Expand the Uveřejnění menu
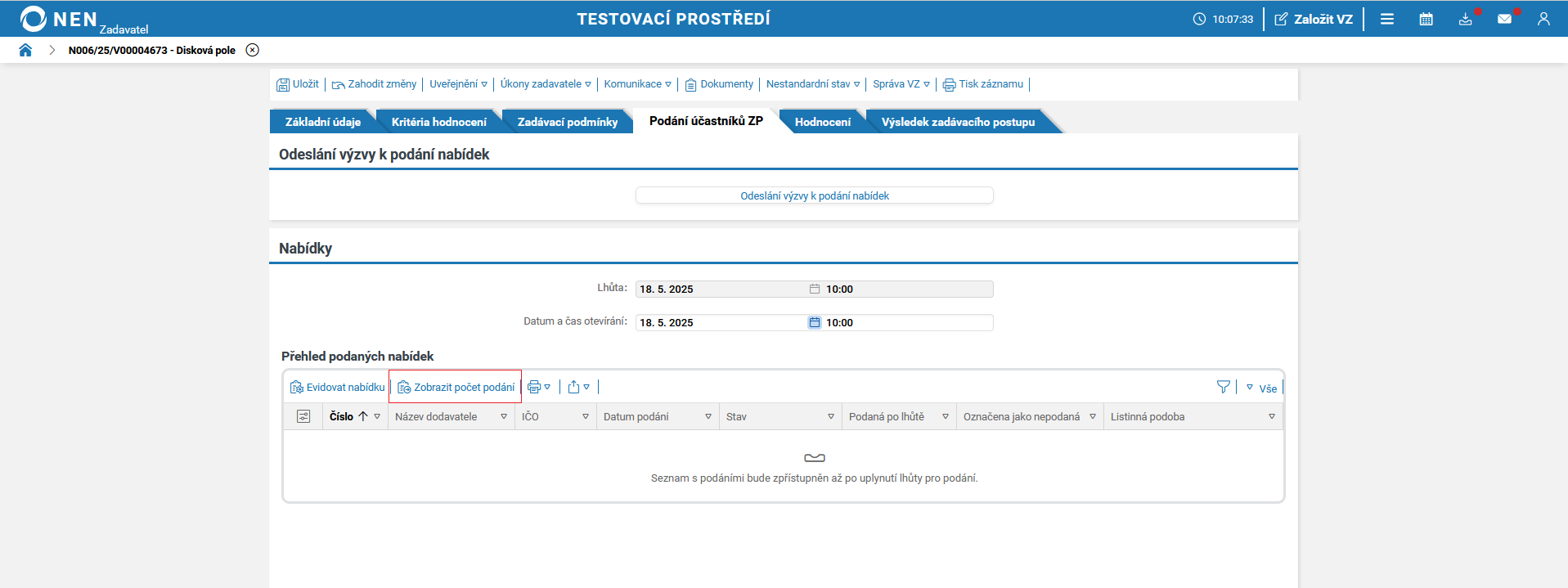The width and height of the screenshot is (1568, 588). click(458, 84)
